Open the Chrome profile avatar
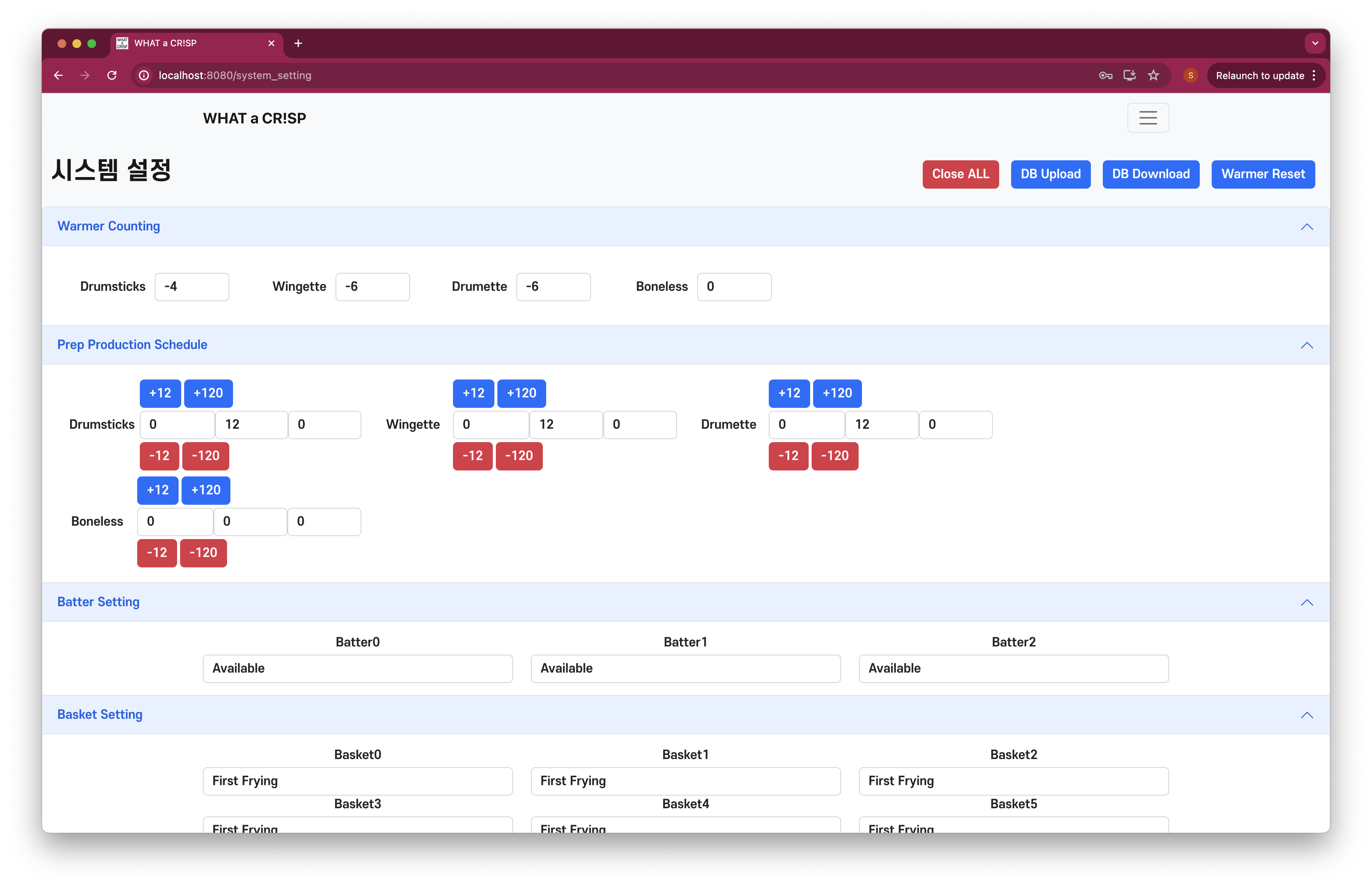Viewport: 1372px width, 888px height. 1190,75
